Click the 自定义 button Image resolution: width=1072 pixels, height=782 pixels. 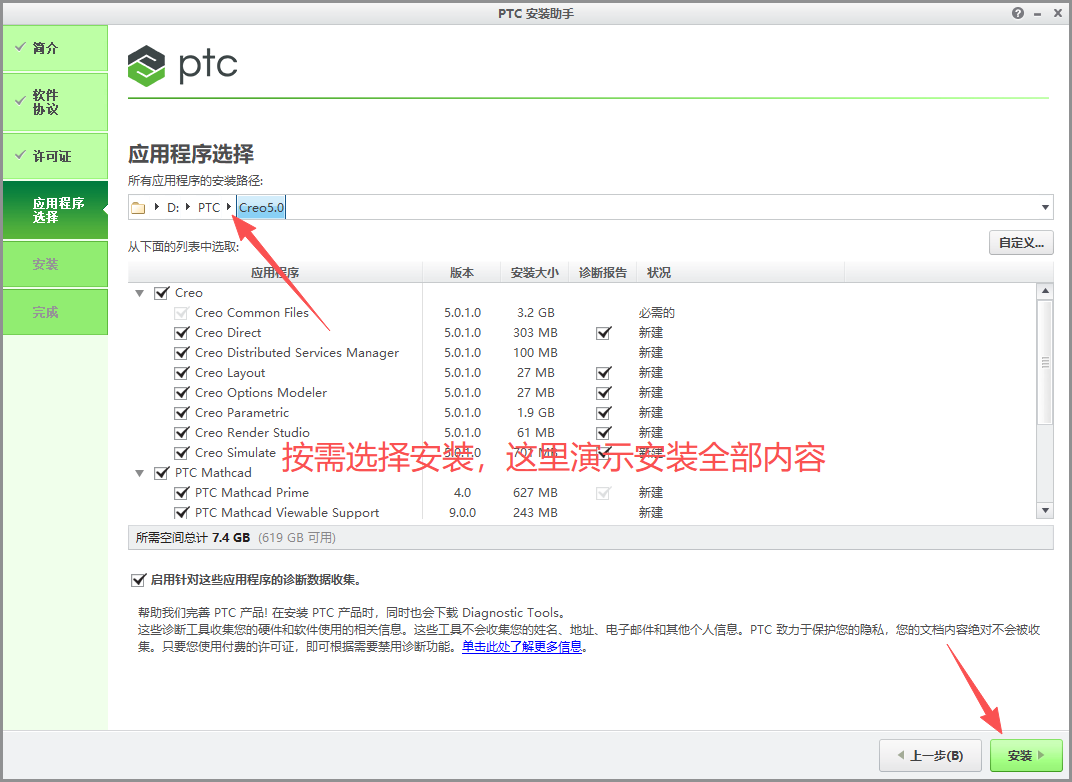(x=1021, y=242)
